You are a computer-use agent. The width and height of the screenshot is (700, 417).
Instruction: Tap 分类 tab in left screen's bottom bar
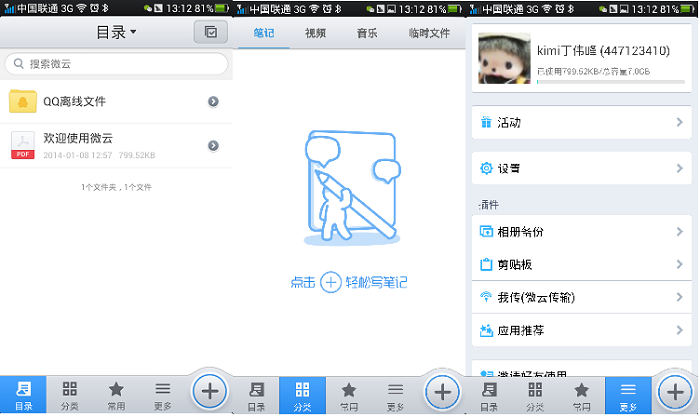point(70,395)
